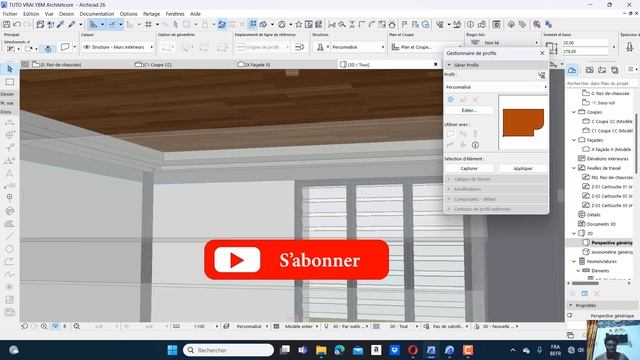Click the syringe inject parameters icon
Viewport: 640px width, 360px height.
[x=71, y=24]
